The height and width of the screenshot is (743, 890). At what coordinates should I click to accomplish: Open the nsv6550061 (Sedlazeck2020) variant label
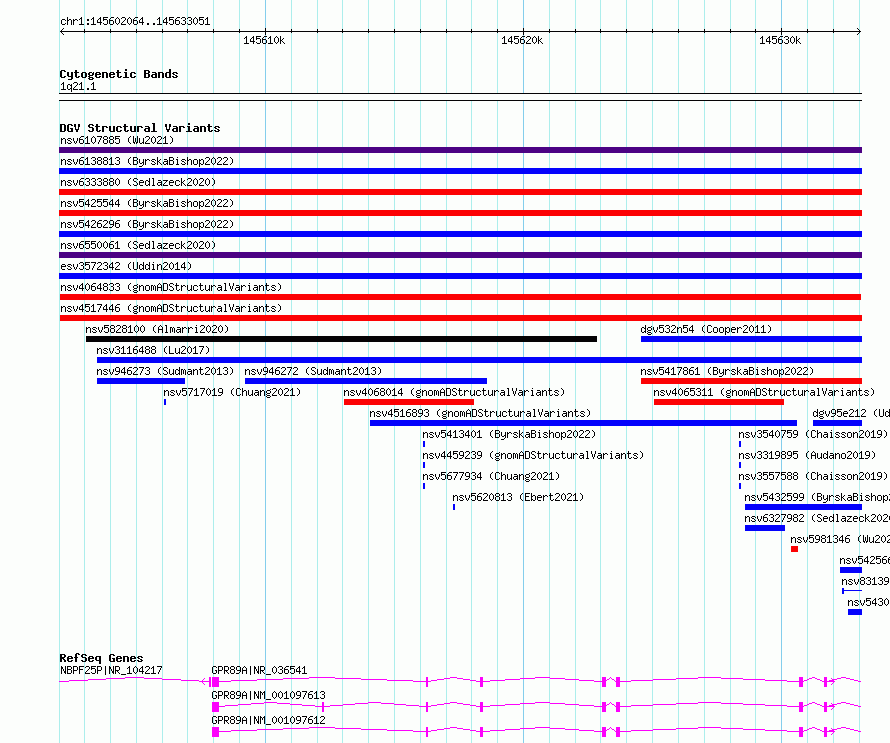tap(138, 245)
